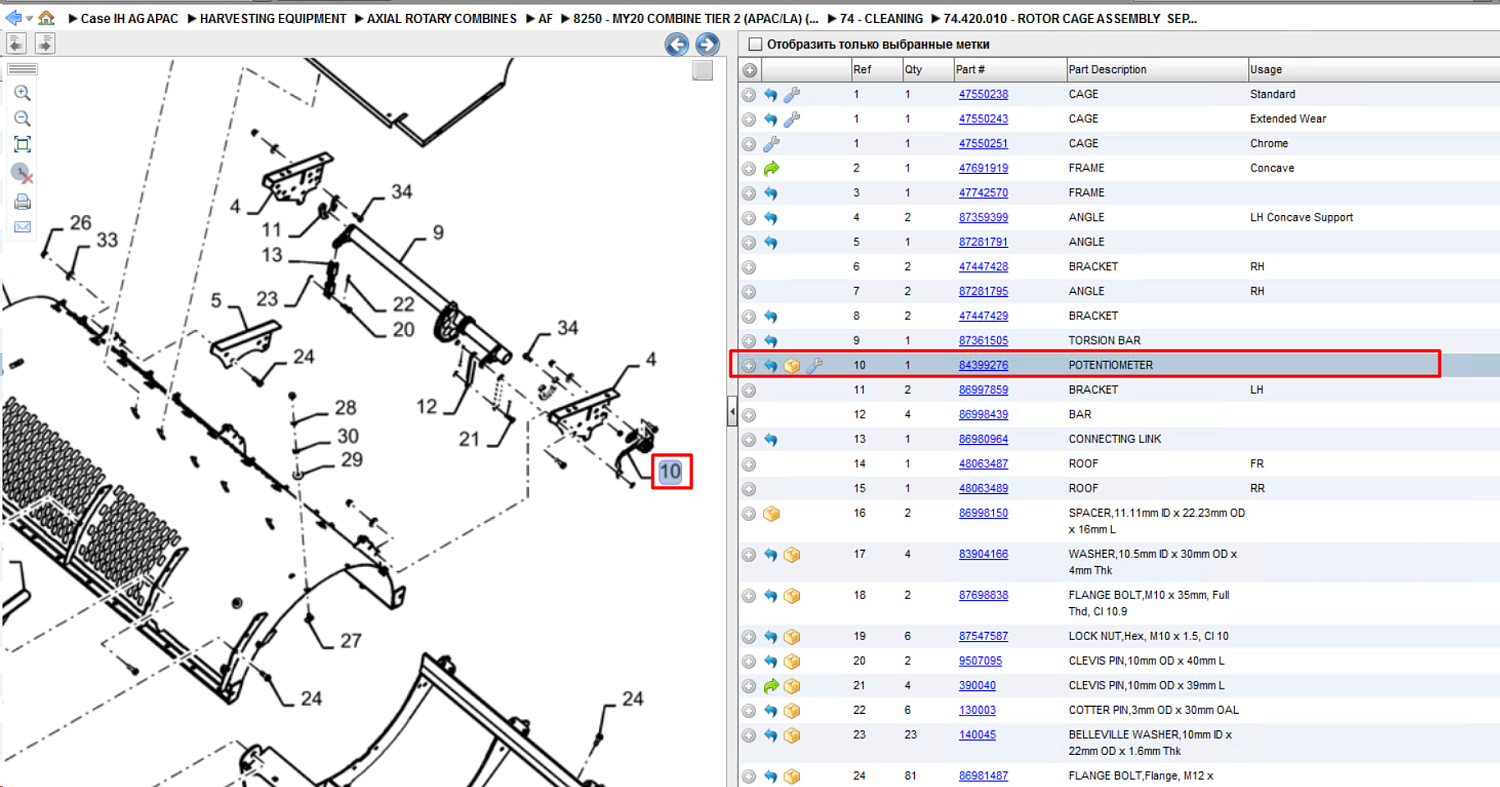The width and height of the screenshot is (1500, 787).
Task: Click callout number 10 on the diagram
Action: coord(670,472)
